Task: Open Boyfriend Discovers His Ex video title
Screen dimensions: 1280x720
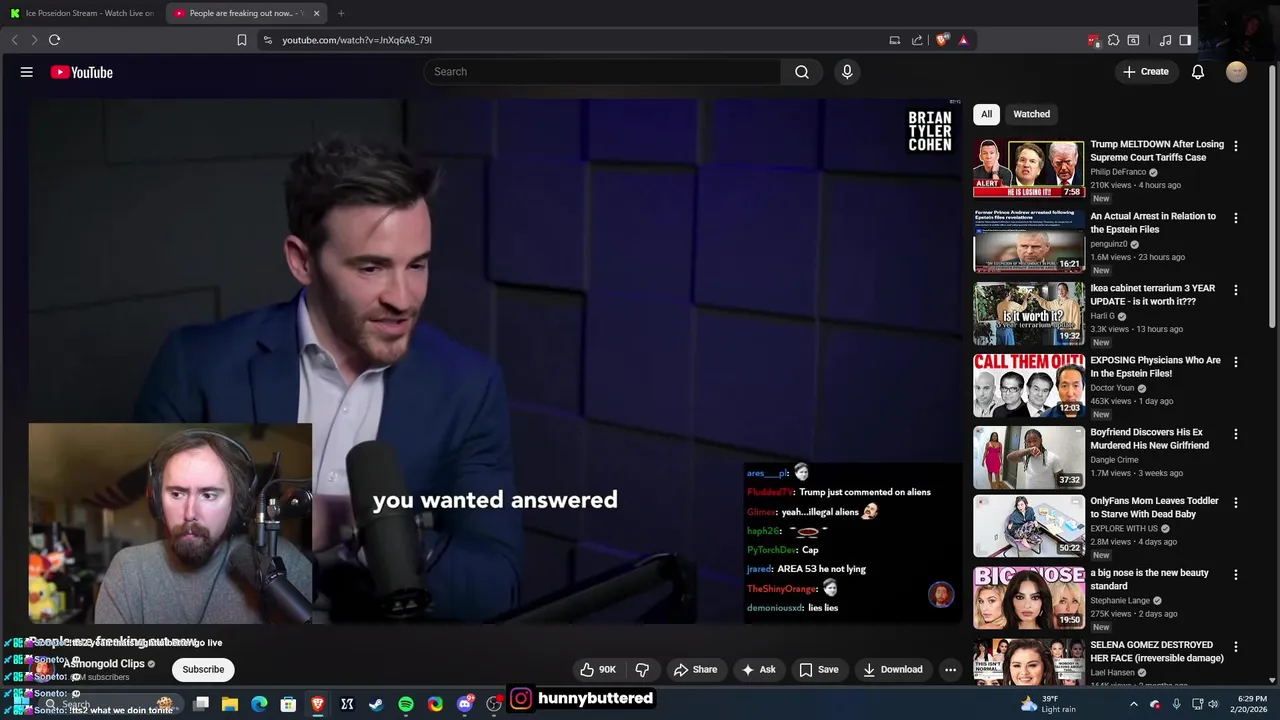Action: (1150, 439)
